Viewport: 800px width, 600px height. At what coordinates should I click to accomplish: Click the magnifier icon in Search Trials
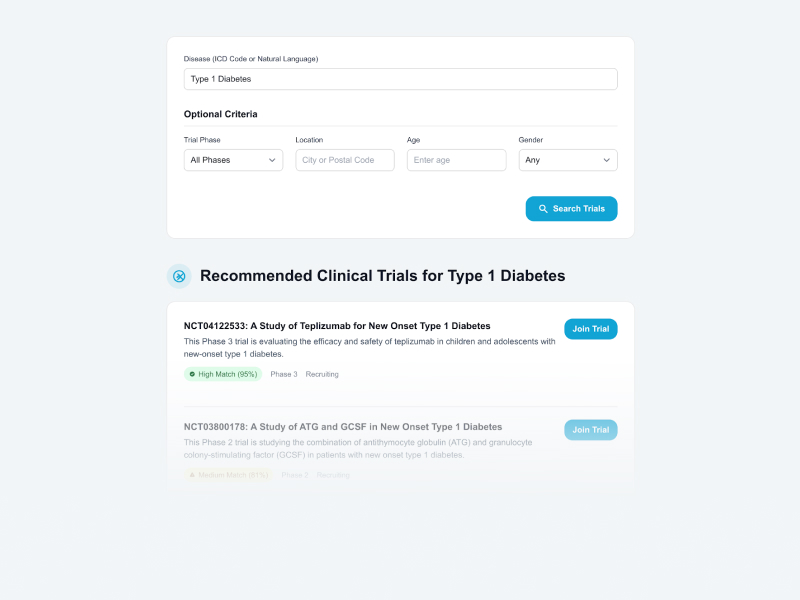[543, 209]
